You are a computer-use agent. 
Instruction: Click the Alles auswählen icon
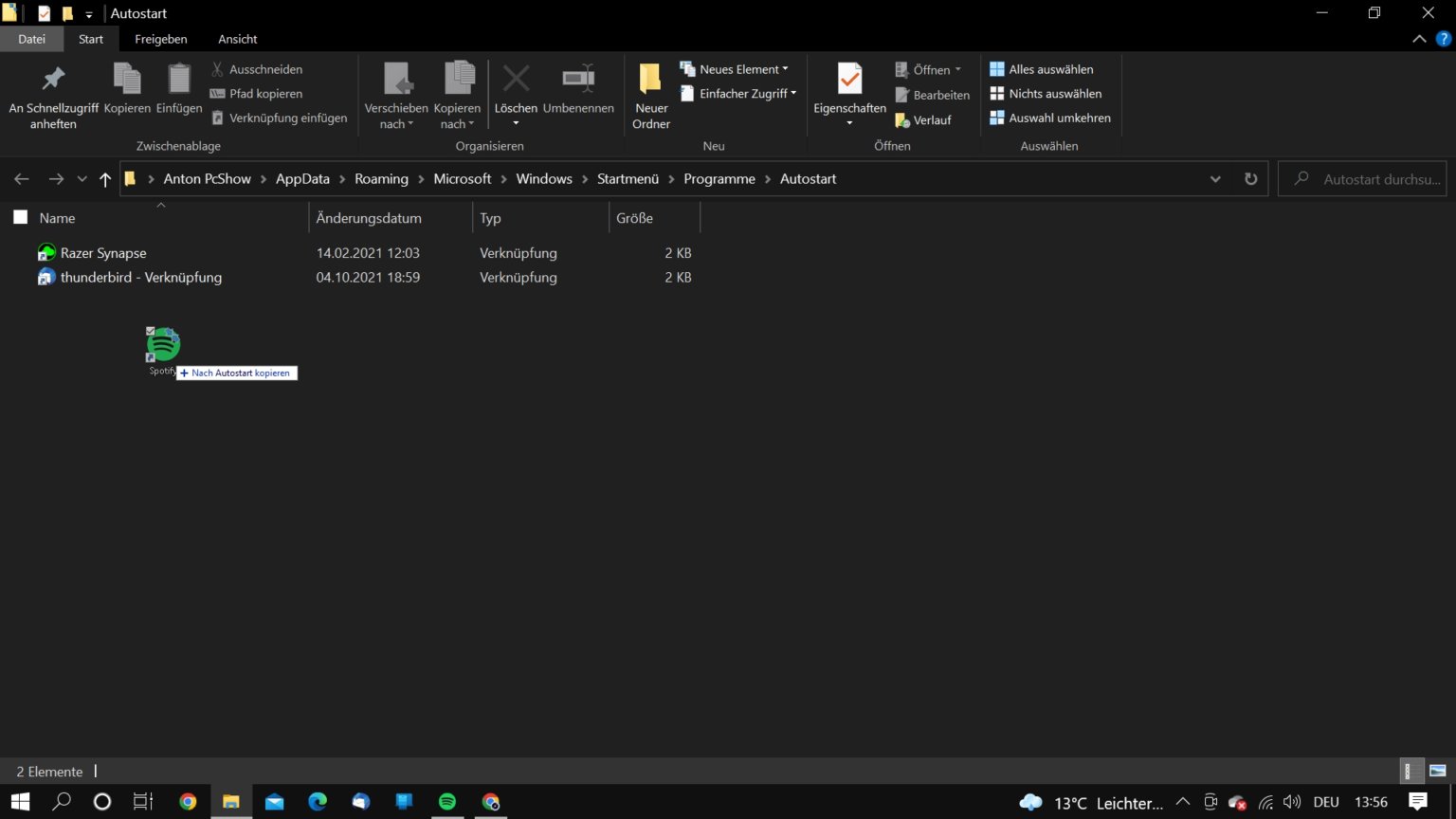coord(996,69)
